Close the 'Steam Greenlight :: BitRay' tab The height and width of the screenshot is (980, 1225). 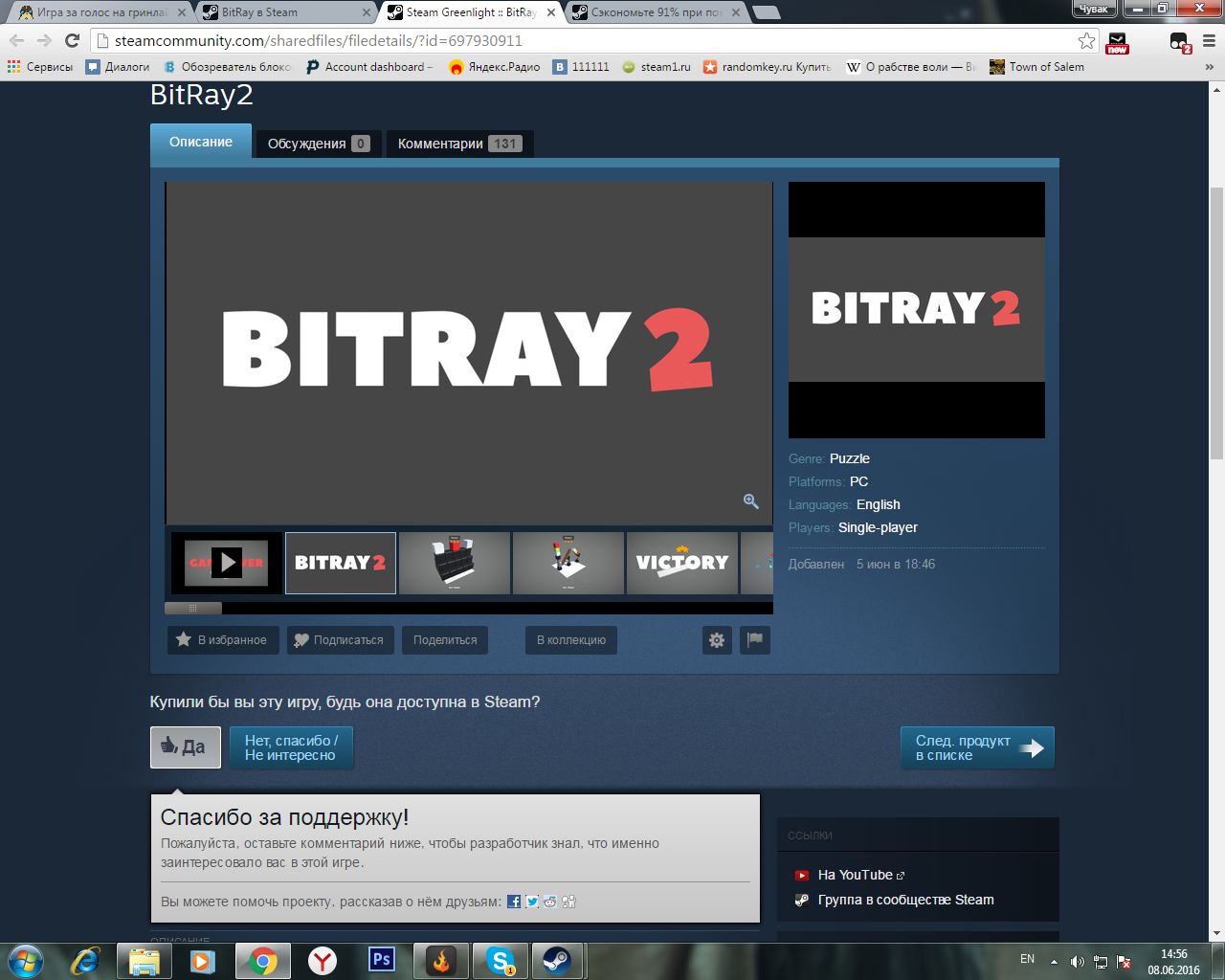point(550,12)
